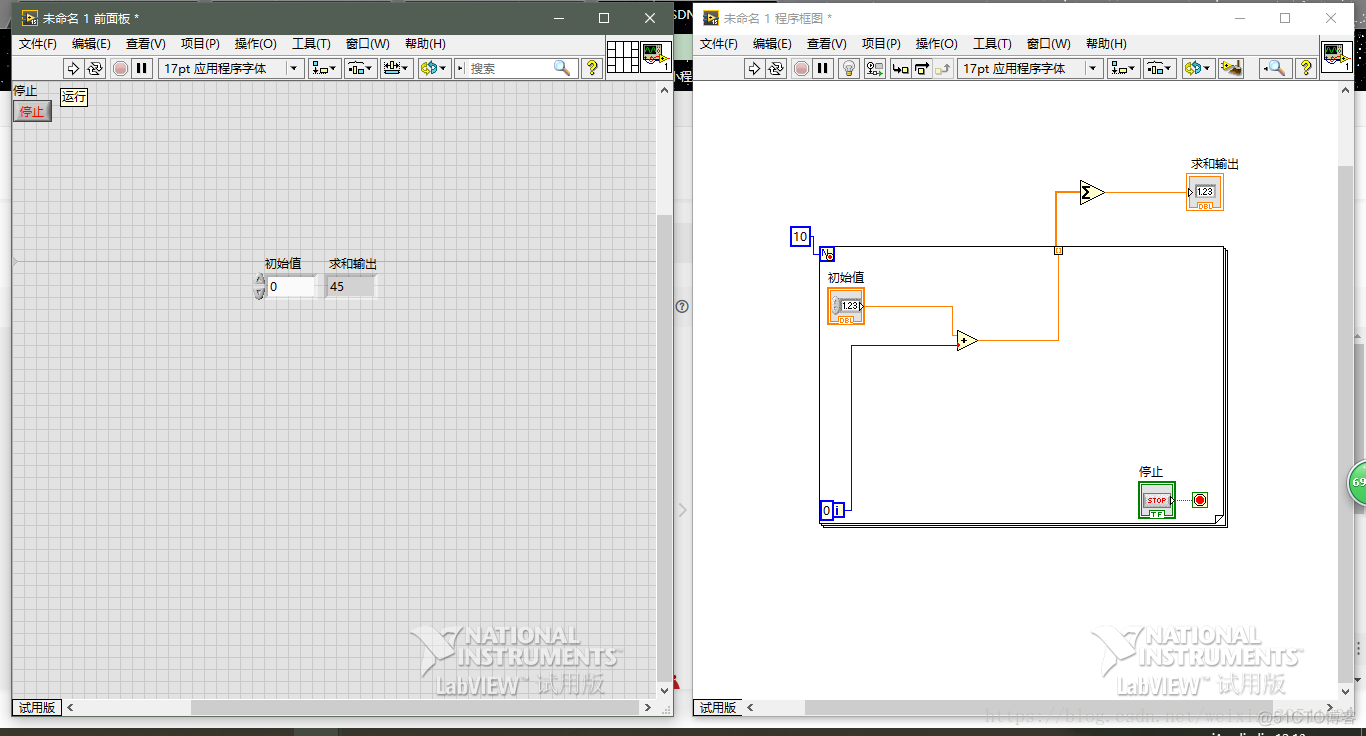
Task: Click the front panel horizontal scrollbar
Action: 359,707
